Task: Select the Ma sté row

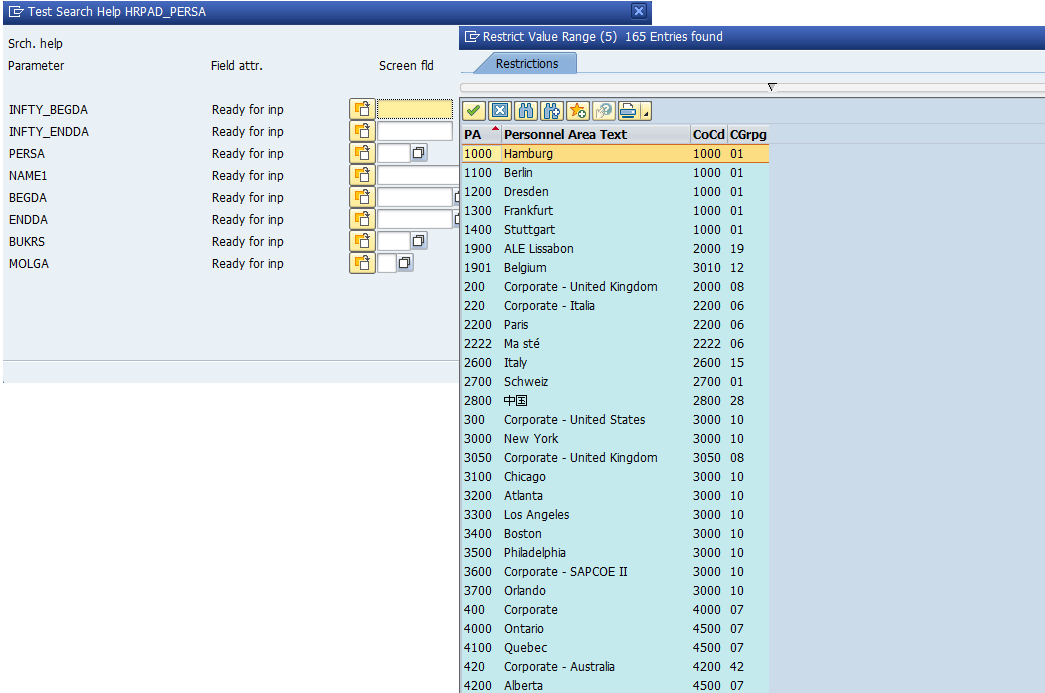Action: 615,343
